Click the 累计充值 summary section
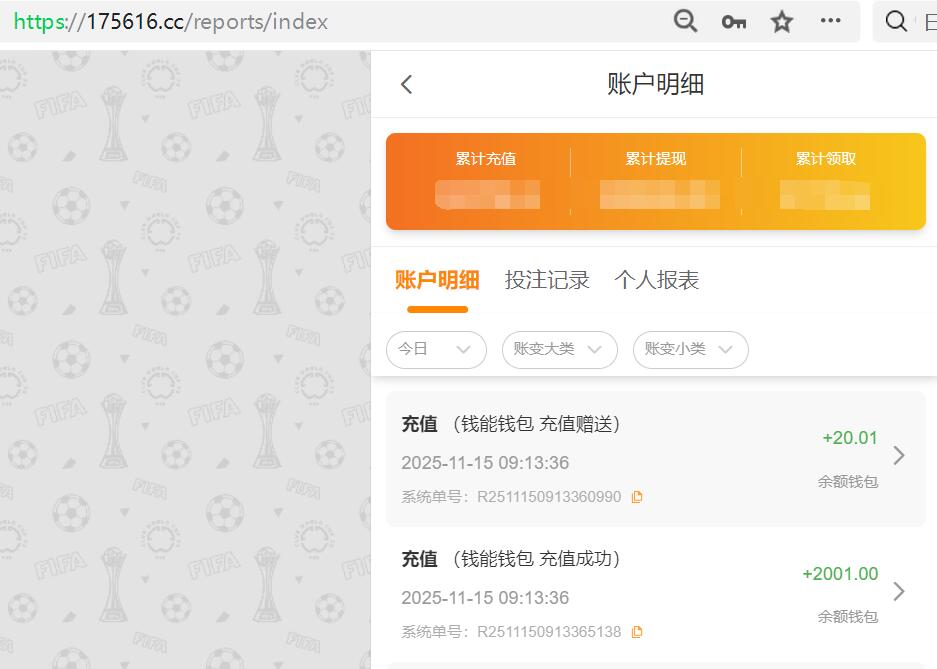The width and height of the screenshot is (937, 669). pos(486,181)
